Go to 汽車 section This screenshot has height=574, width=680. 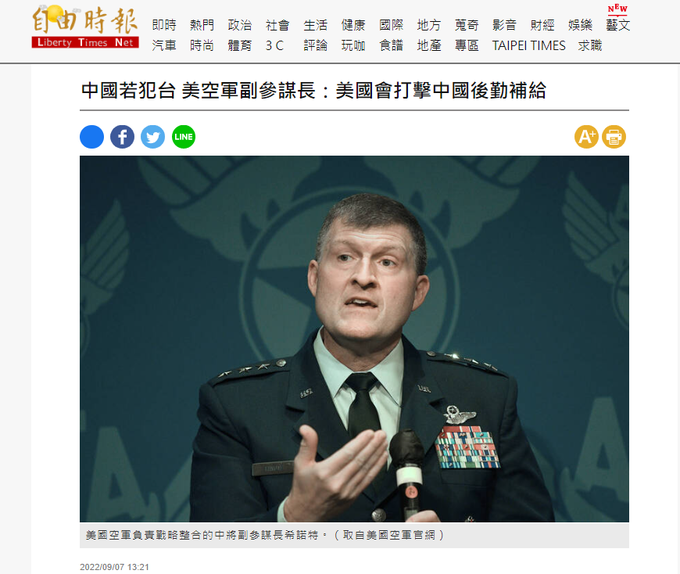point(164,46)
